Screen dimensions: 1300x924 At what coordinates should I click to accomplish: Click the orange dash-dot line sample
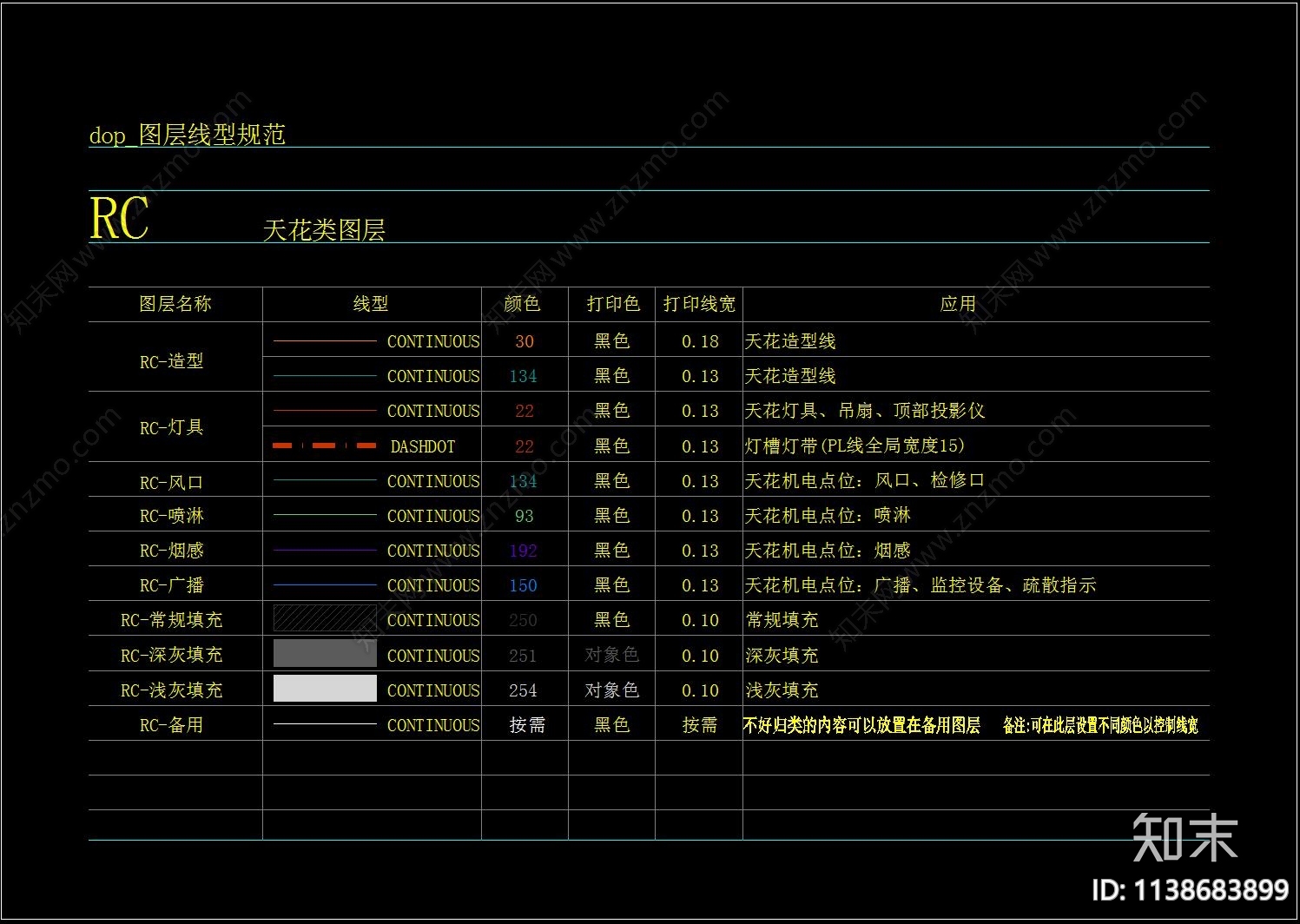[x=325, y=445]
